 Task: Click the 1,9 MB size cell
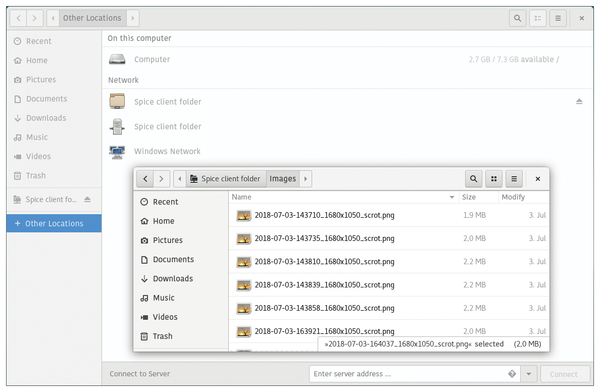click(474, 215)
